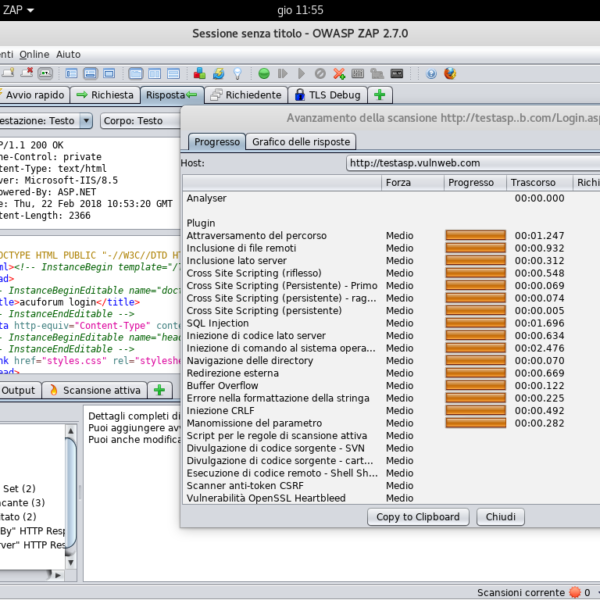Image resolution: width=600 pixels, height=600 pixels.
Task: Add a new top tab with green plus
Action: pyautogui.click(x=380, y=95)
